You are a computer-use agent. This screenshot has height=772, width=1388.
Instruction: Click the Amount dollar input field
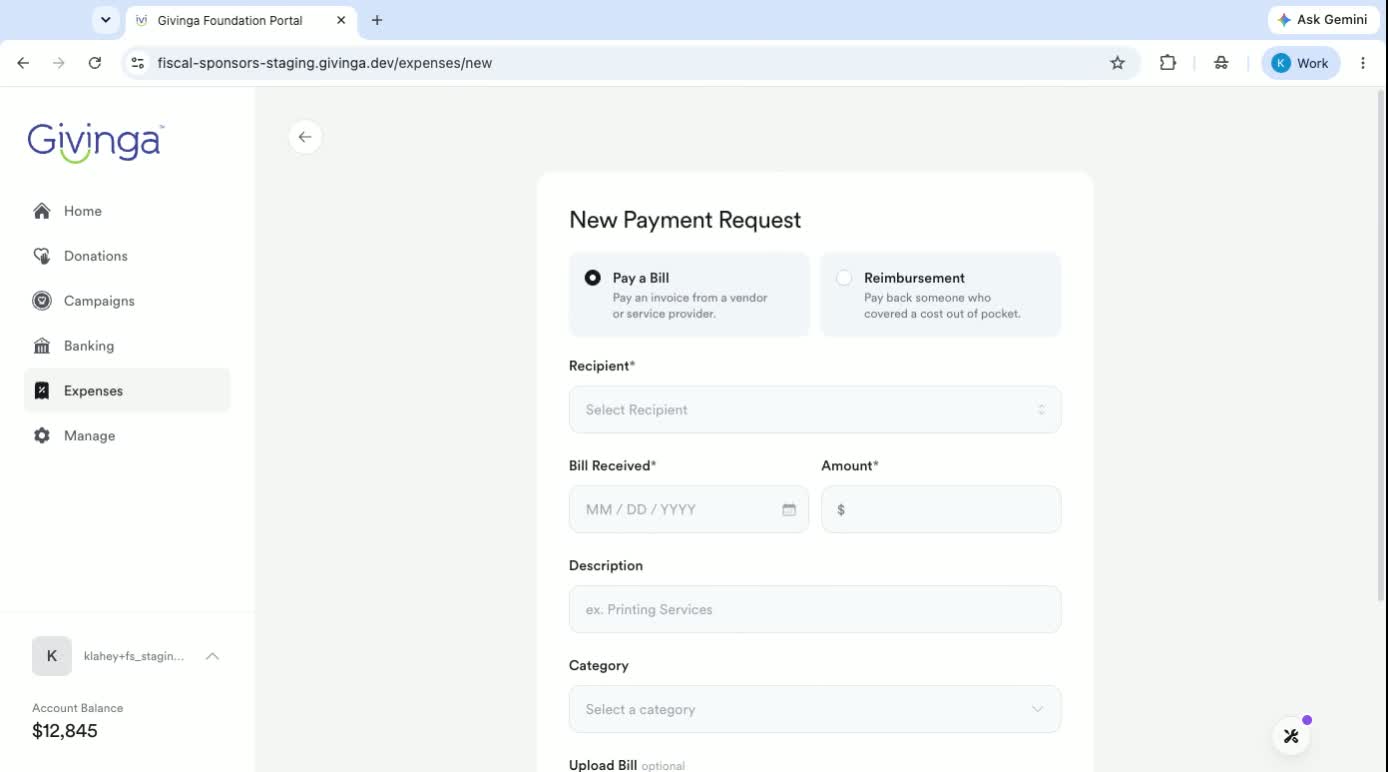click(941, 510)
